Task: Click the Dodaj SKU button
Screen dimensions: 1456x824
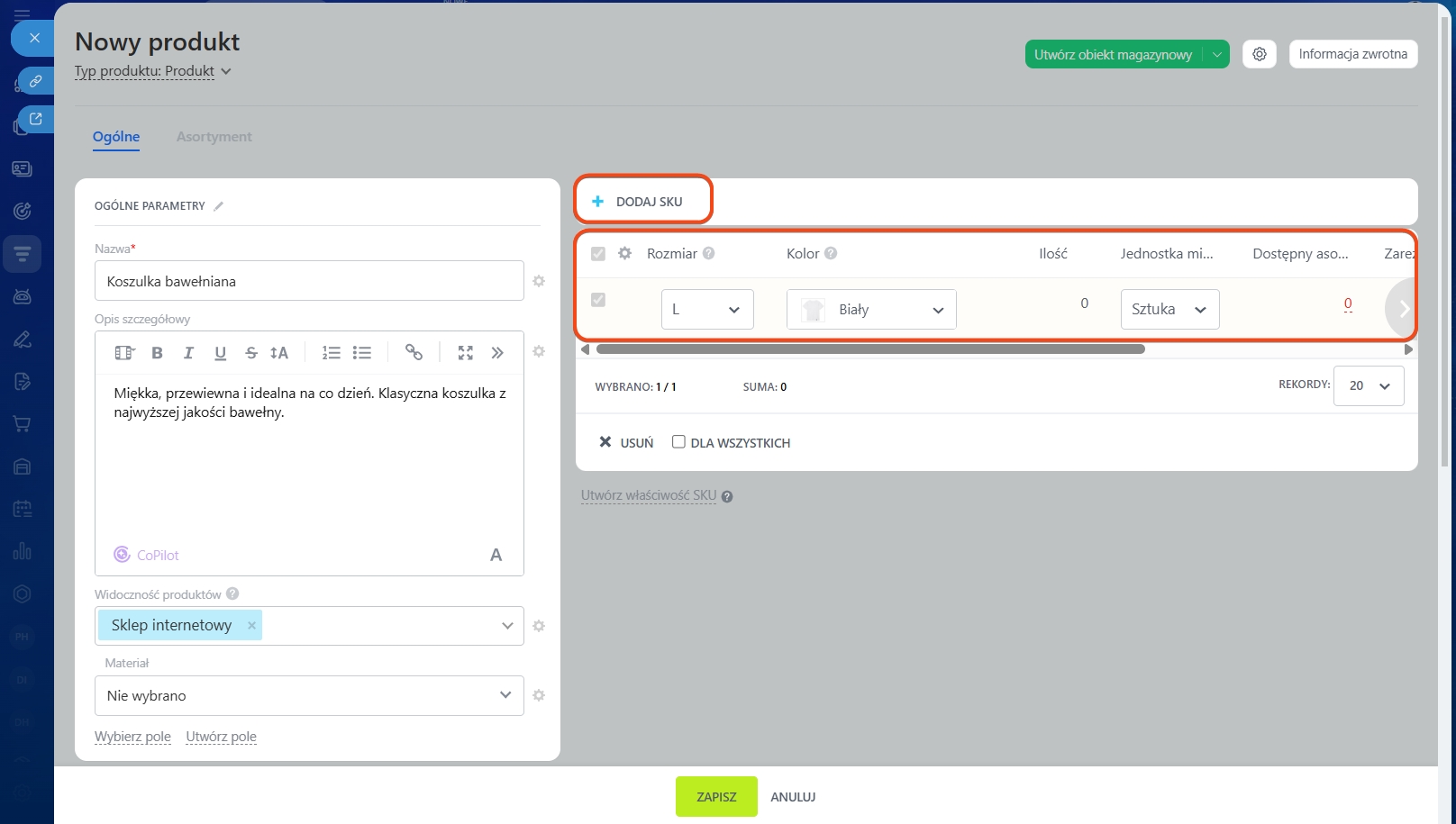Action: coord(642,202)
